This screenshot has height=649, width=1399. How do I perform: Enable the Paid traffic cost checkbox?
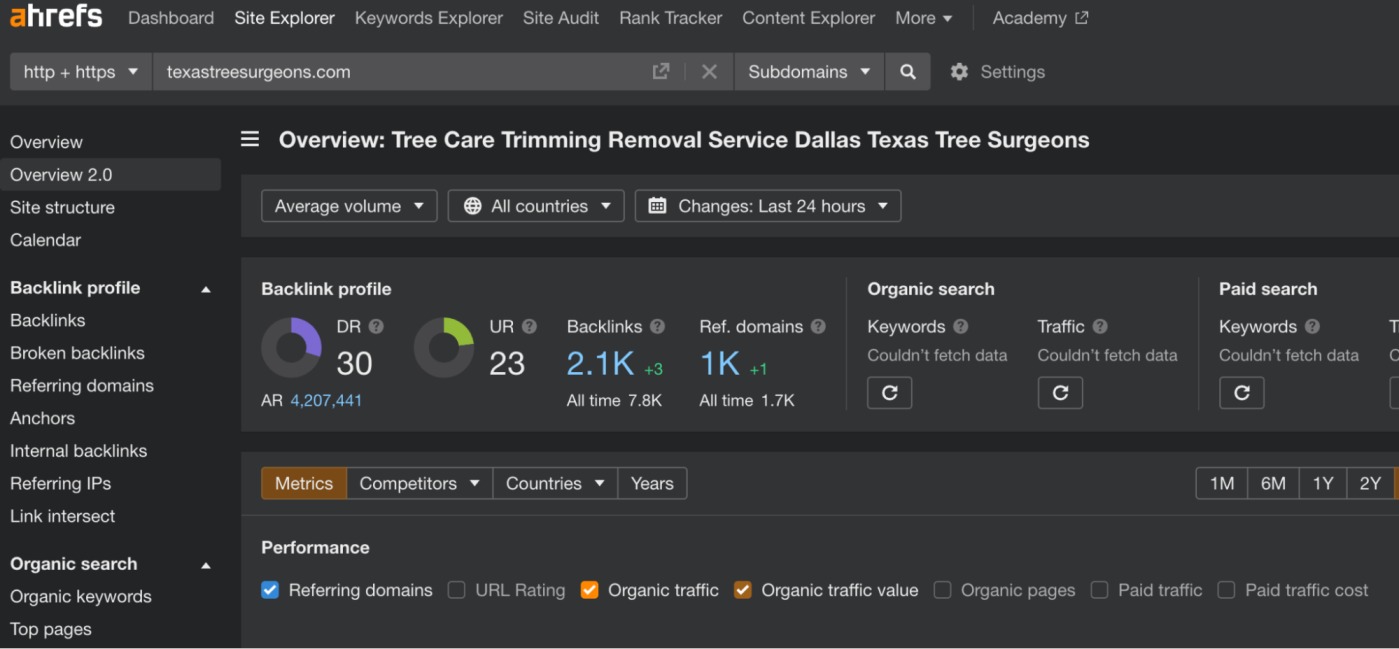1226,590
